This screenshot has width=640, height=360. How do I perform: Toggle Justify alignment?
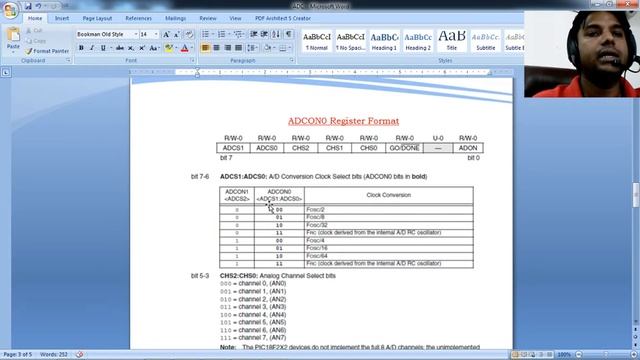tap(238, 48)
